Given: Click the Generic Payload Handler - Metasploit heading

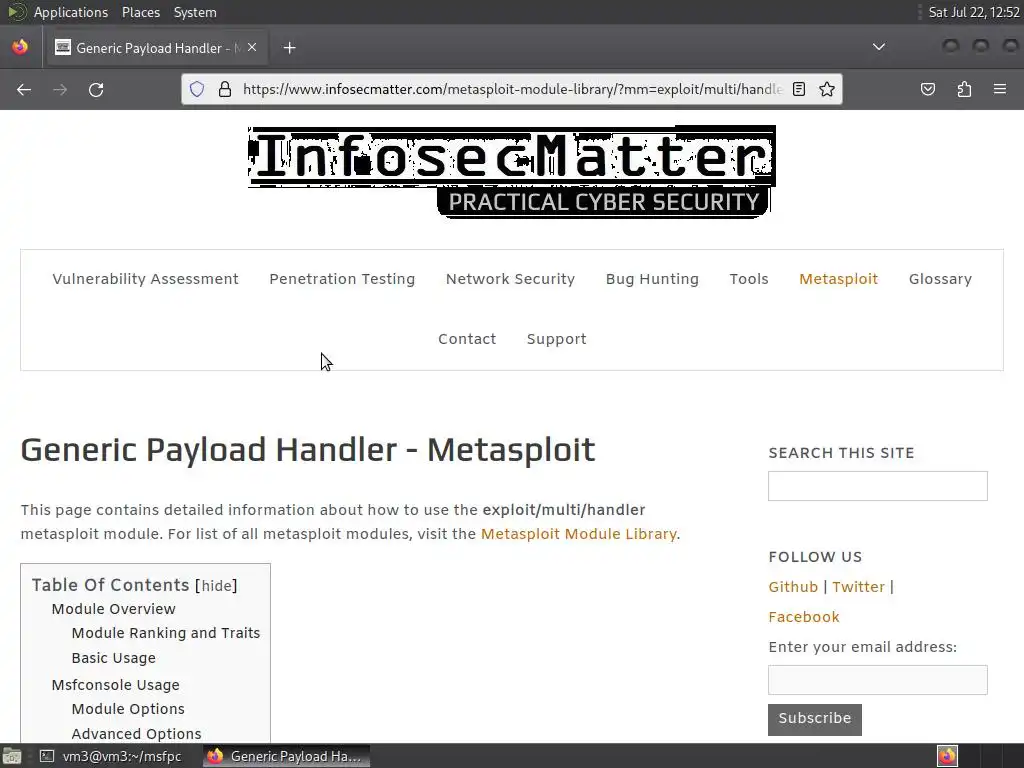Looking at the screenshot, I should 308,450.
